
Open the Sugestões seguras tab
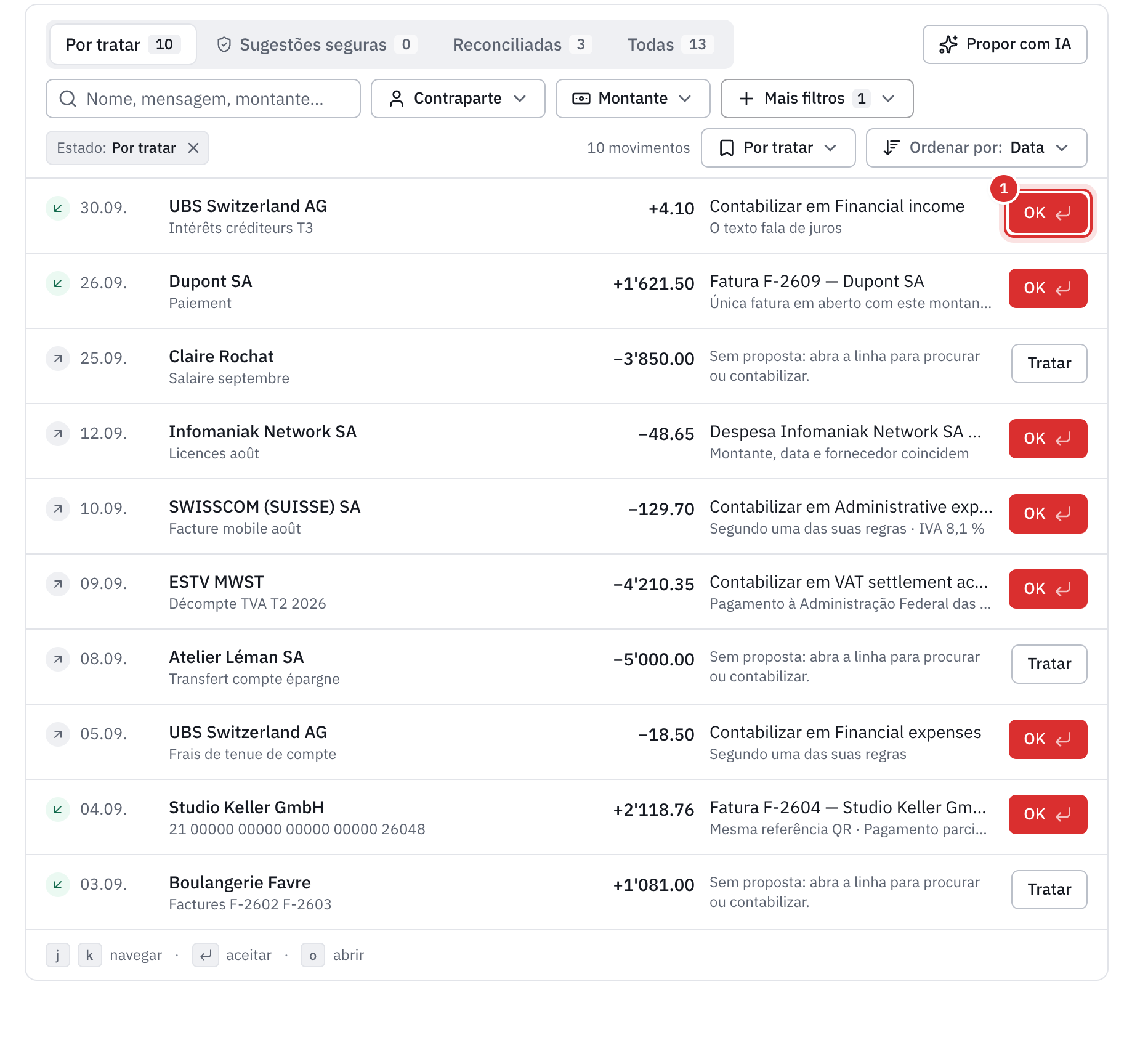click(317, 44)
